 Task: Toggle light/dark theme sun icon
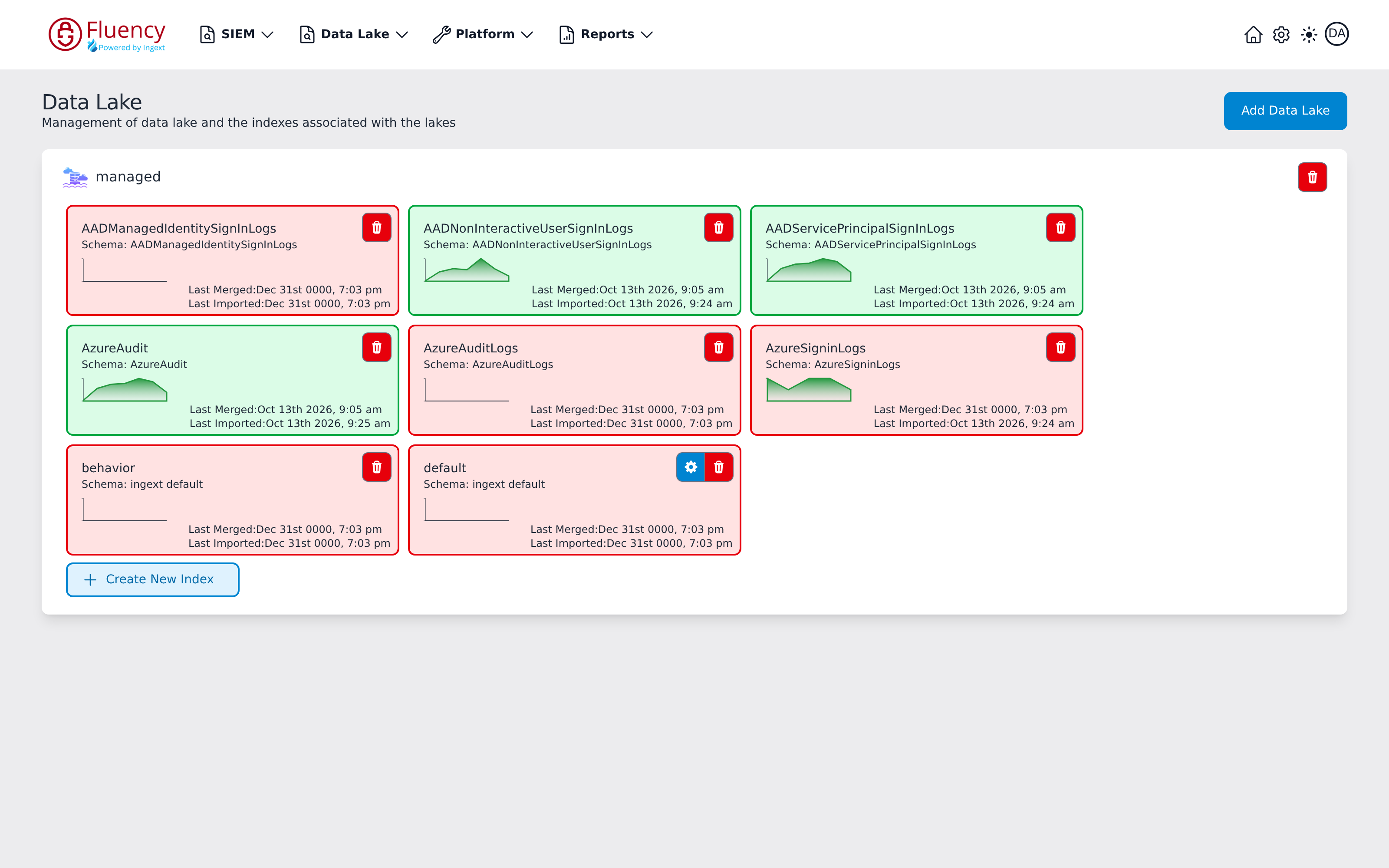[x=1309, y=34]
